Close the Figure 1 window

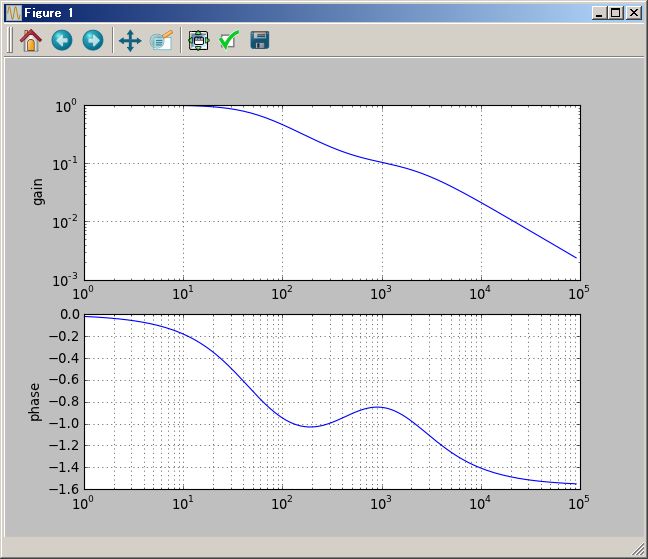coord(634,13)
